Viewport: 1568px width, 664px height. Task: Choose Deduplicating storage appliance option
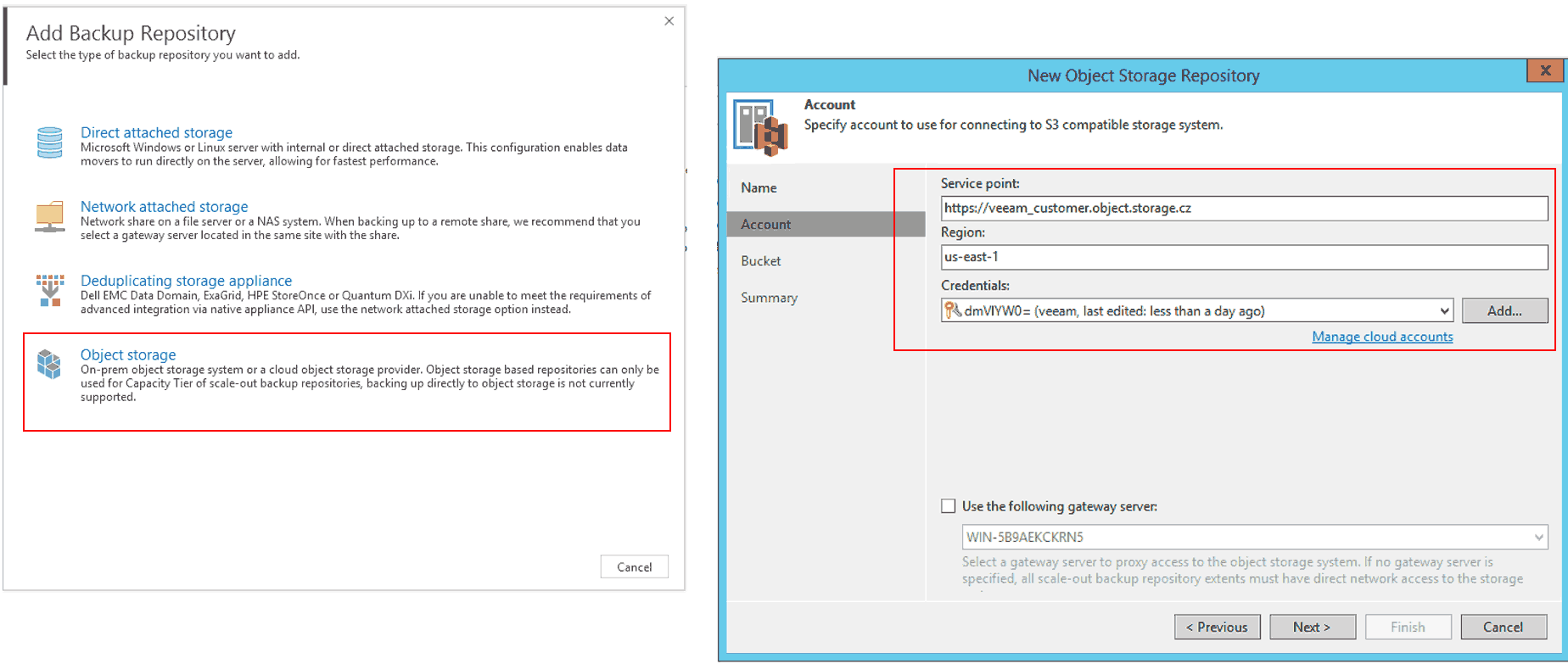tap(186, 280)
